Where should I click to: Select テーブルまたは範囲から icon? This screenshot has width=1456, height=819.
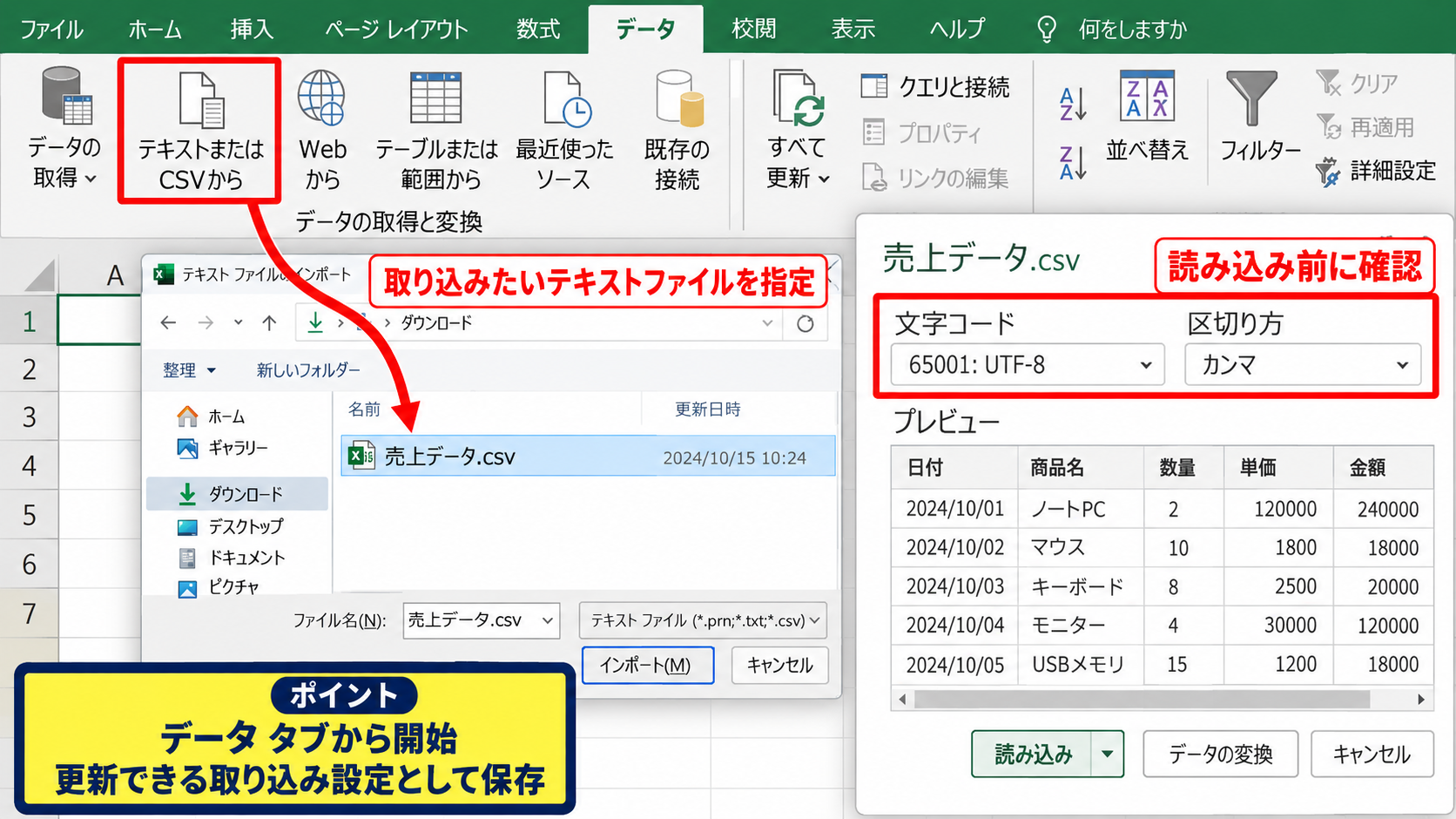(436, 131)
